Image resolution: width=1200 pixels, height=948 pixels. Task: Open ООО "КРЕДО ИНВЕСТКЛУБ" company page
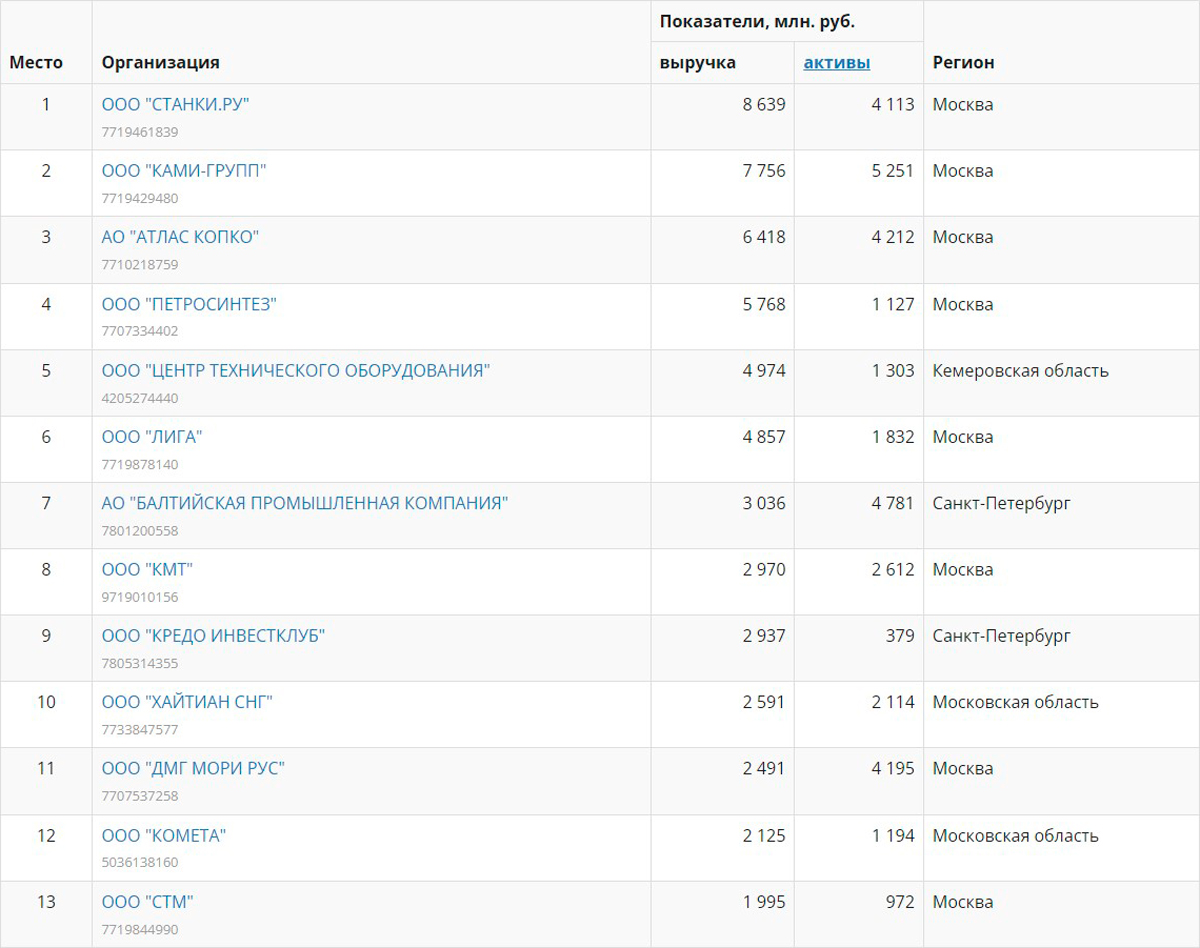pos(213,636)
